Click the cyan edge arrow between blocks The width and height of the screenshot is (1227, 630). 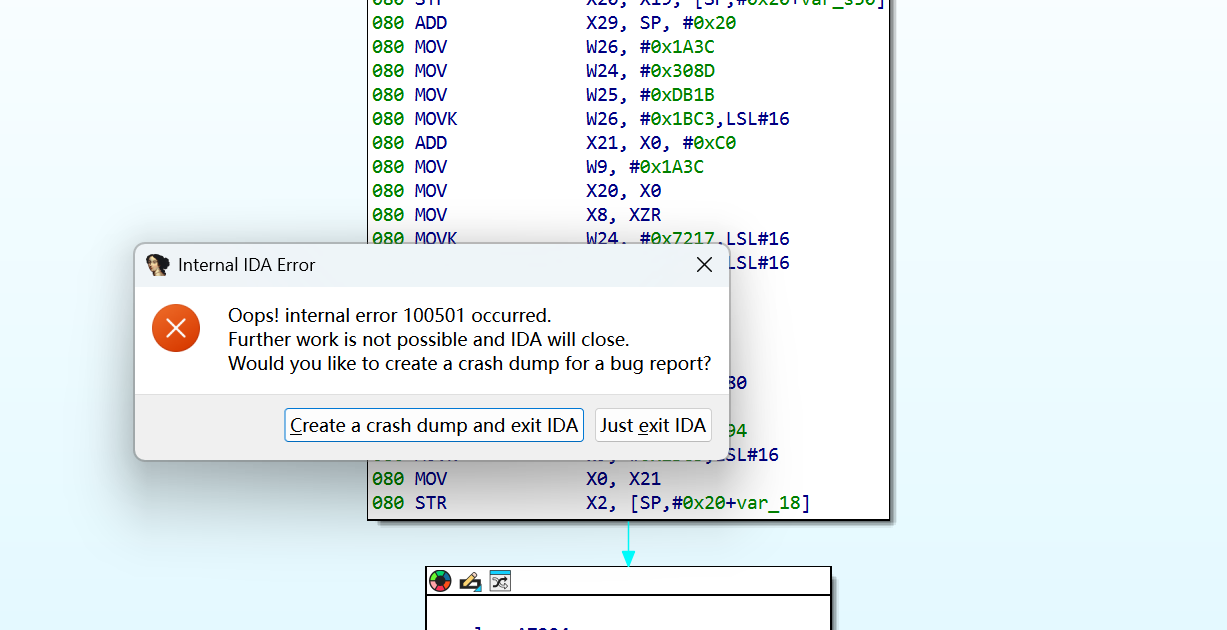tap(628, 545)
